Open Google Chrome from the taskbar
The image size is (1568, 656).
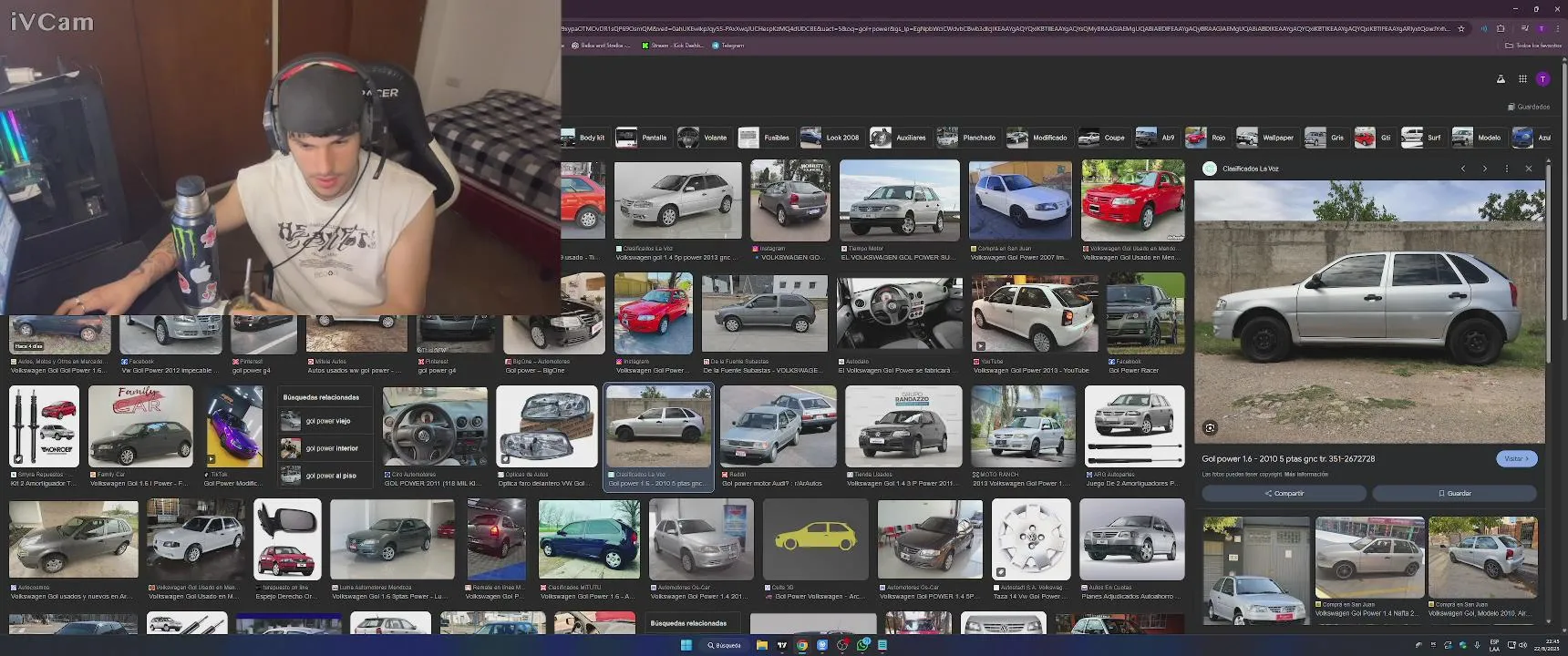pyautogui.click(x=802, y=645)
